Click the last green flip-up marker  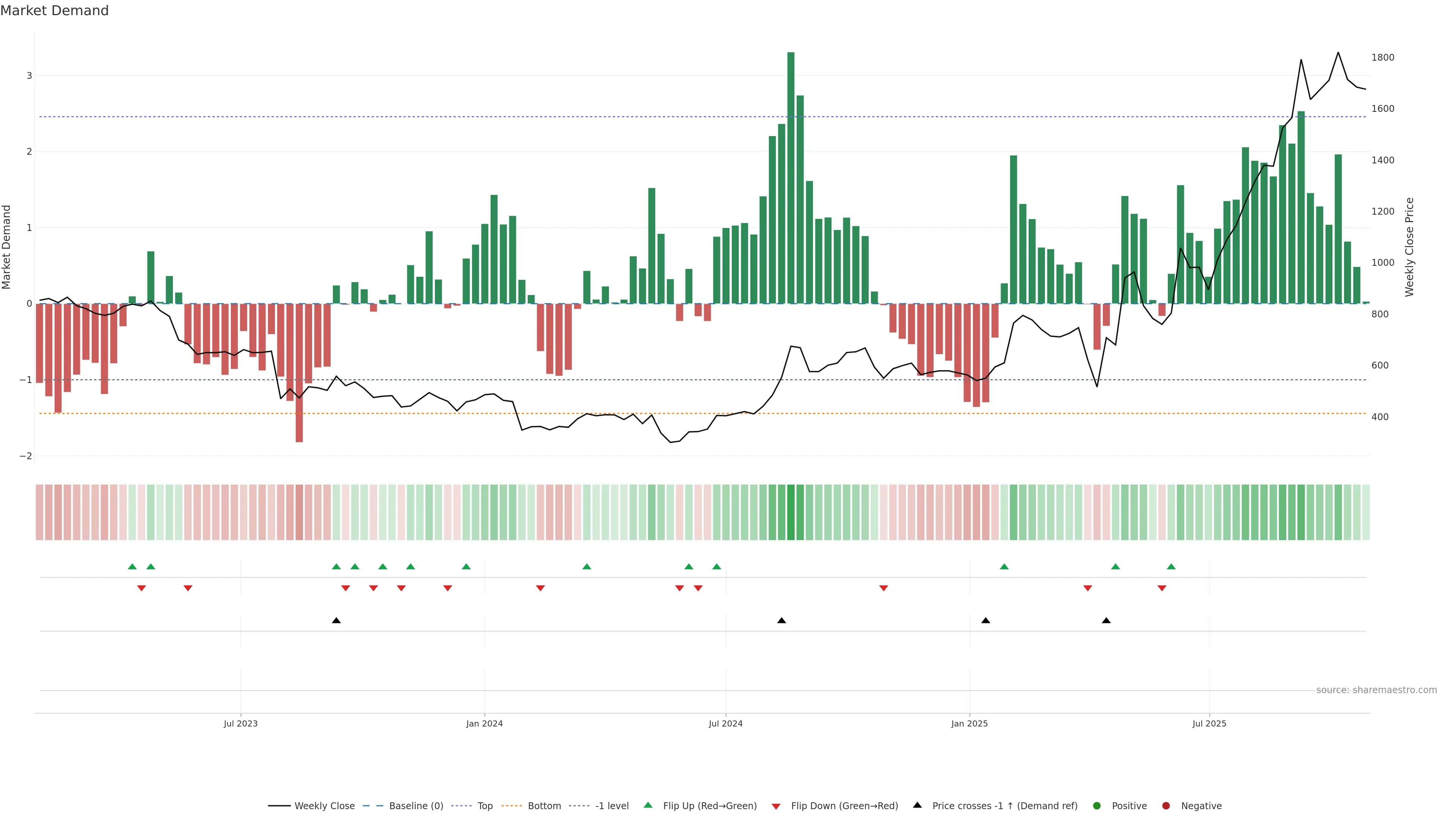(1171, 567)
